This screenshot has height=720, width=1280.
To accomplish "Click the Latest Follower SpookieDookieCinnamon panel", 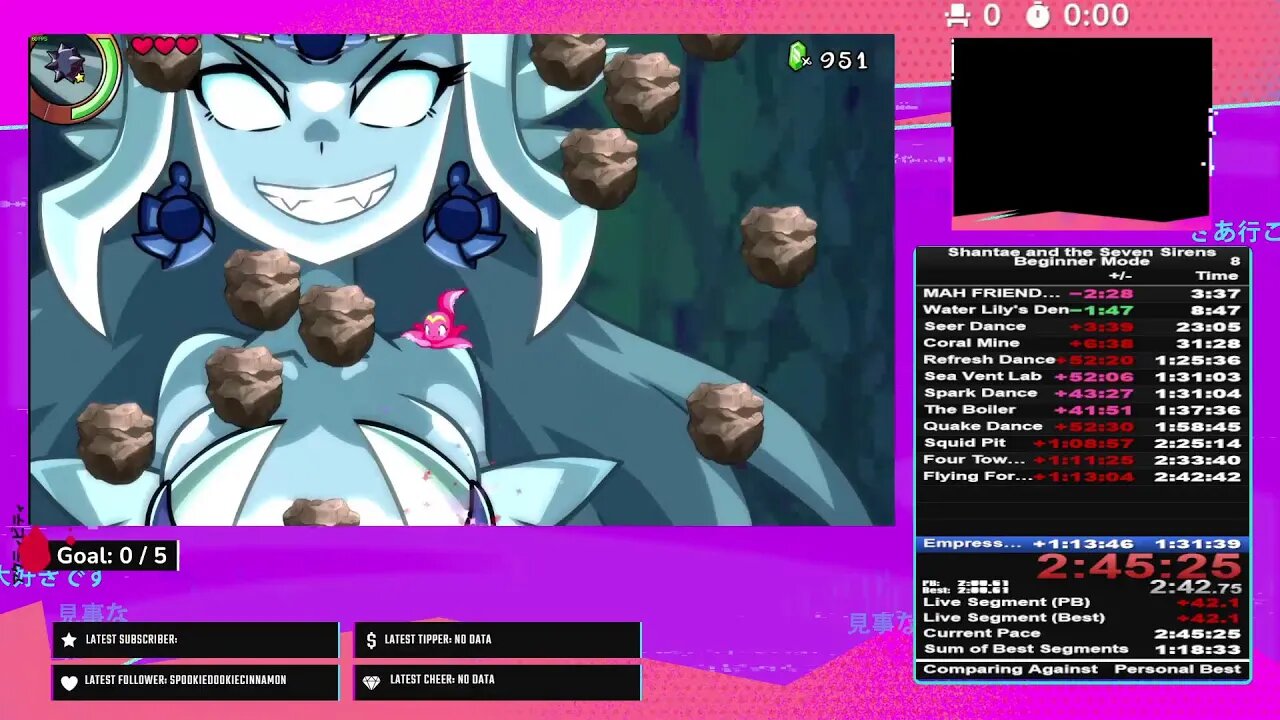I will click(x=195, y=681).
